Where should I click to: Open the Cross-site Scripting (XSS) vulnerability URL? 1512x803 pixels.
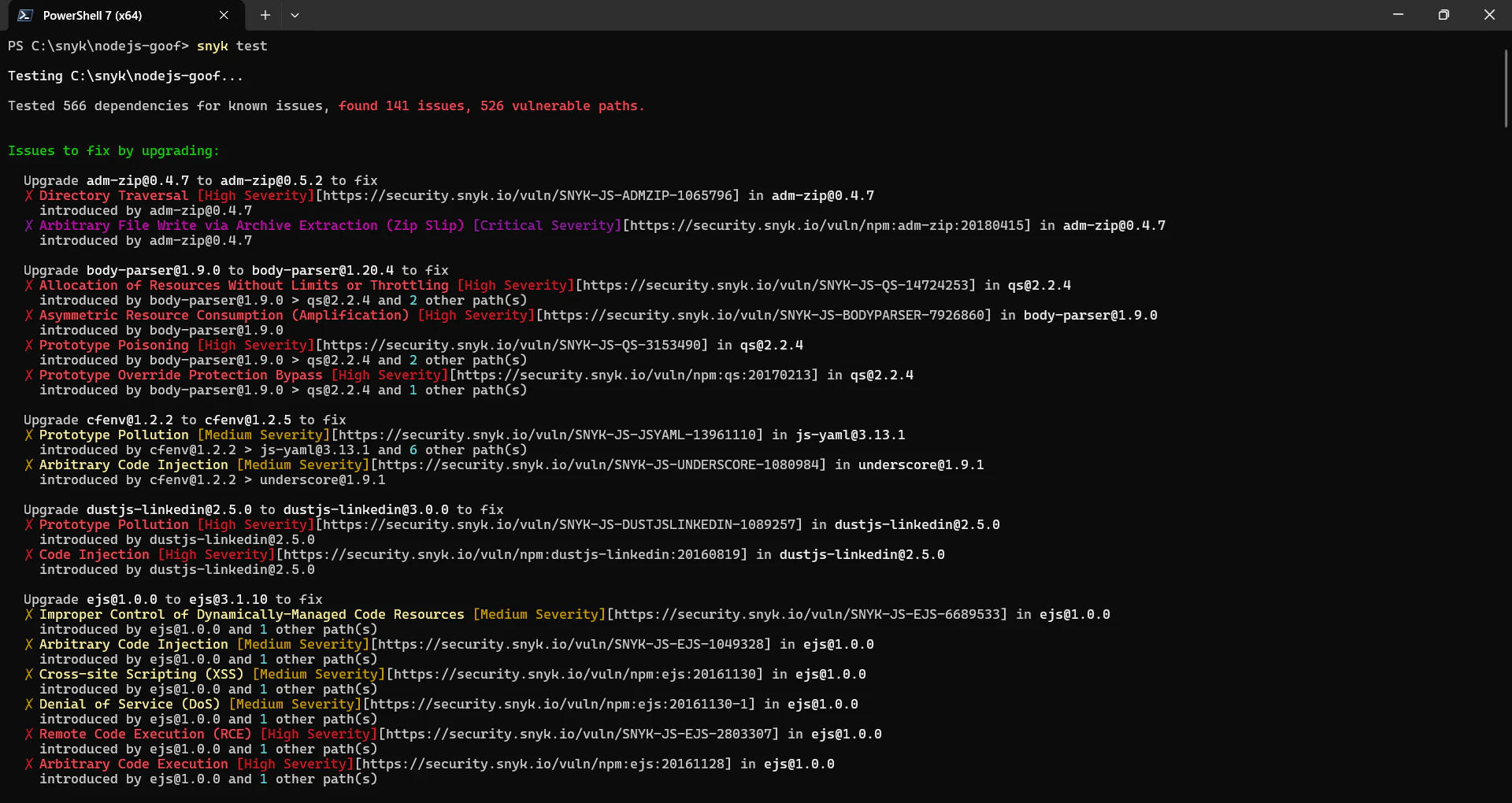click(575, 674)
